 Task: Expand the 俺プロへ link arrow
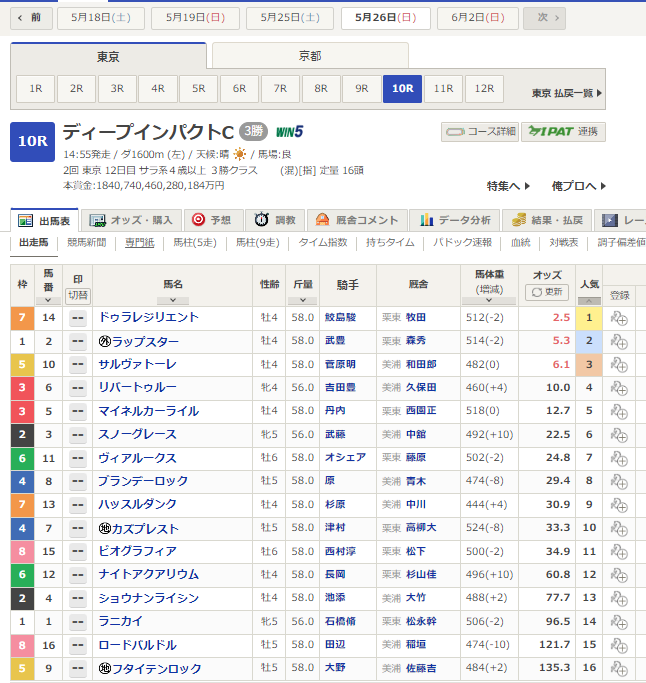pos(607,186)
